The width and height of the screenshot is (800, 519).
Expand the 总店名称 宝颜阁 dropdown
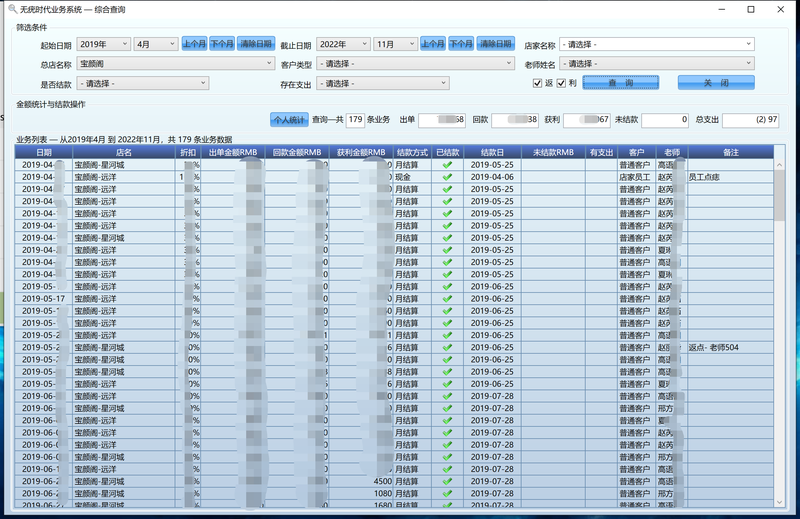pyautogui.click(x=176, y=63)
